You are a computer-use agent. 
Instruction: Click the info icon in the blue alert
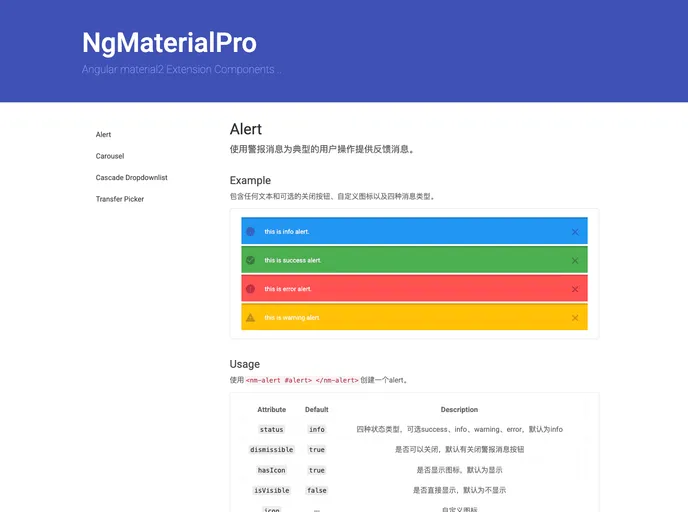[x=251, y=232]
